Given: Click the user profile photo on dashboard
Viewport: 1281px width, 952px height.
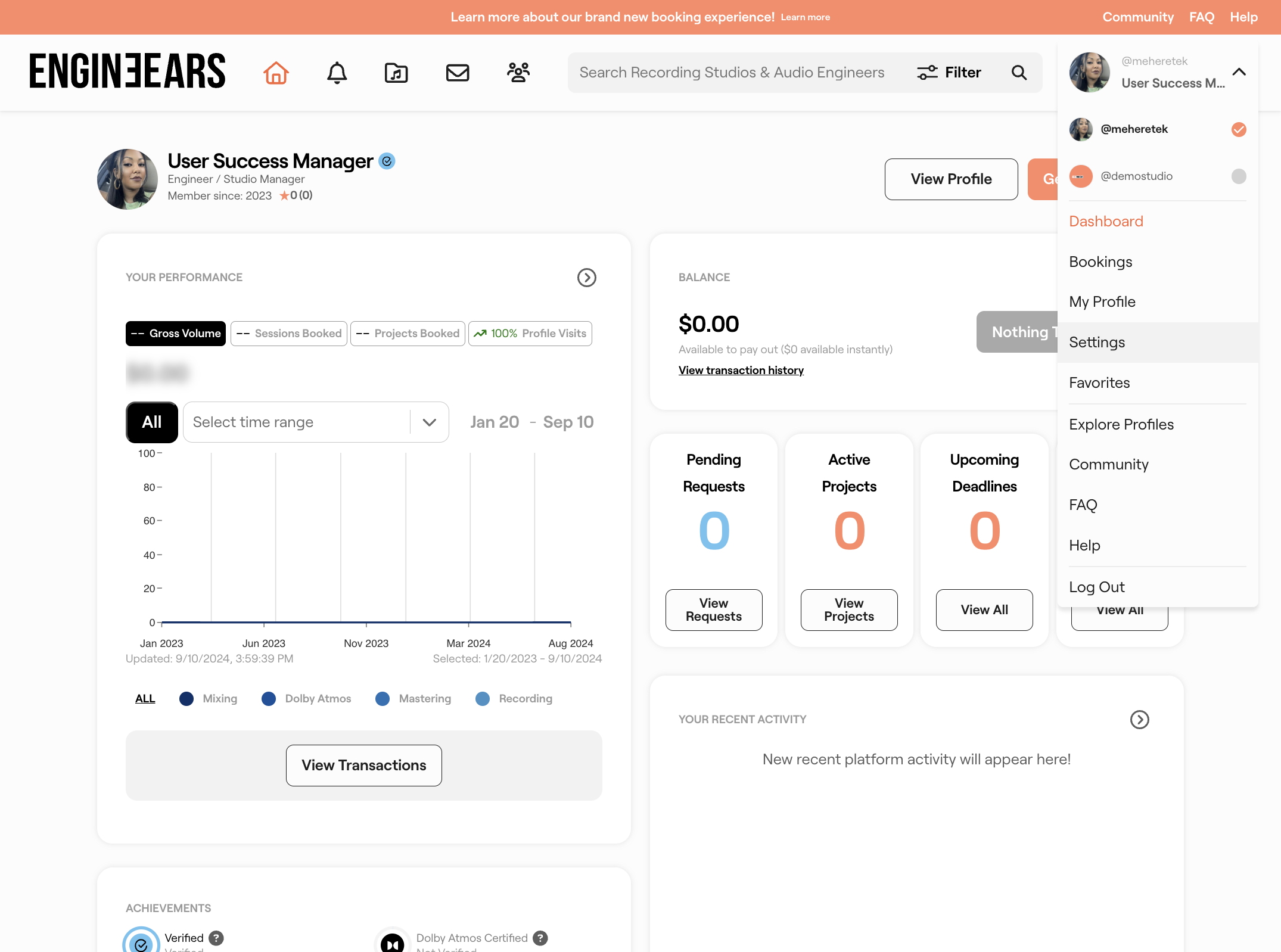Looking at the screenshot, I should (128, 179).
